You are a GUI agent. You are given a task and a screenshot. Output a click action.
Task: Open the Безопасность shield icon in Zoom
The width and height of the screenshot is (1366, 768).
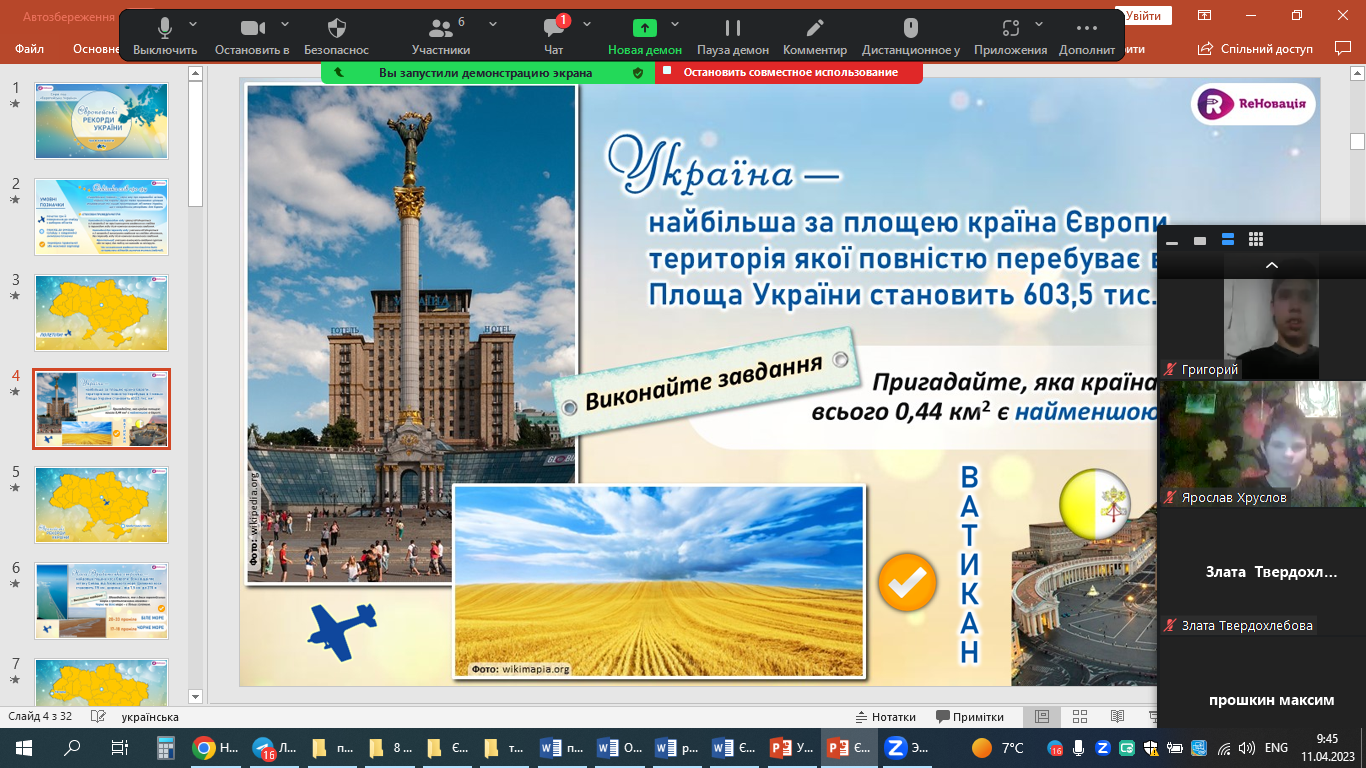point(336,28)
